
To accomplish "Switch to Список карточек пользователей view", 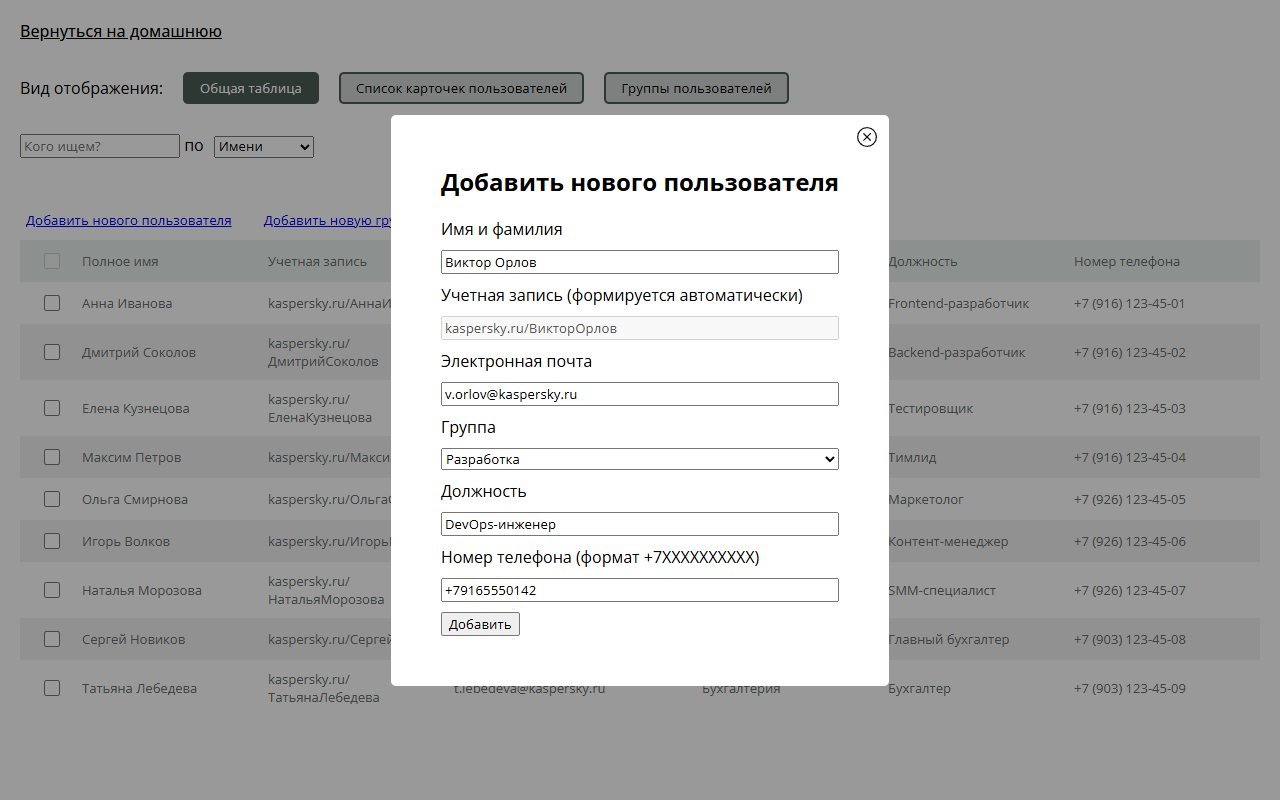I will [x=461, y=88].
